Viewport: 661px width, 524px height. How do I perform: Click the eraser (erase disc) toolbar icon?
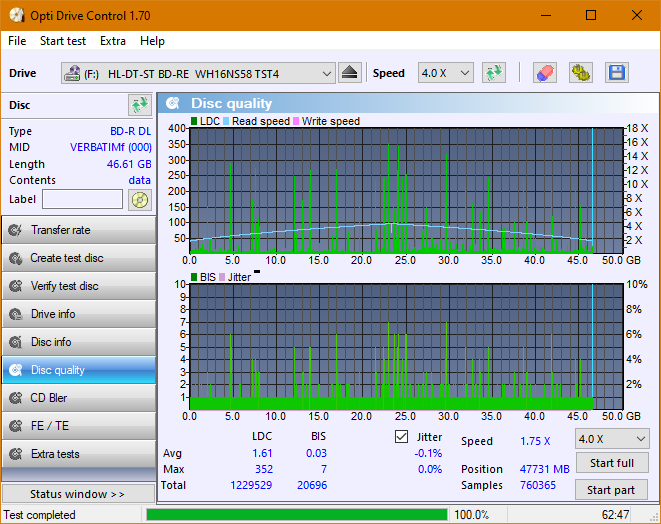click(545, 73)
